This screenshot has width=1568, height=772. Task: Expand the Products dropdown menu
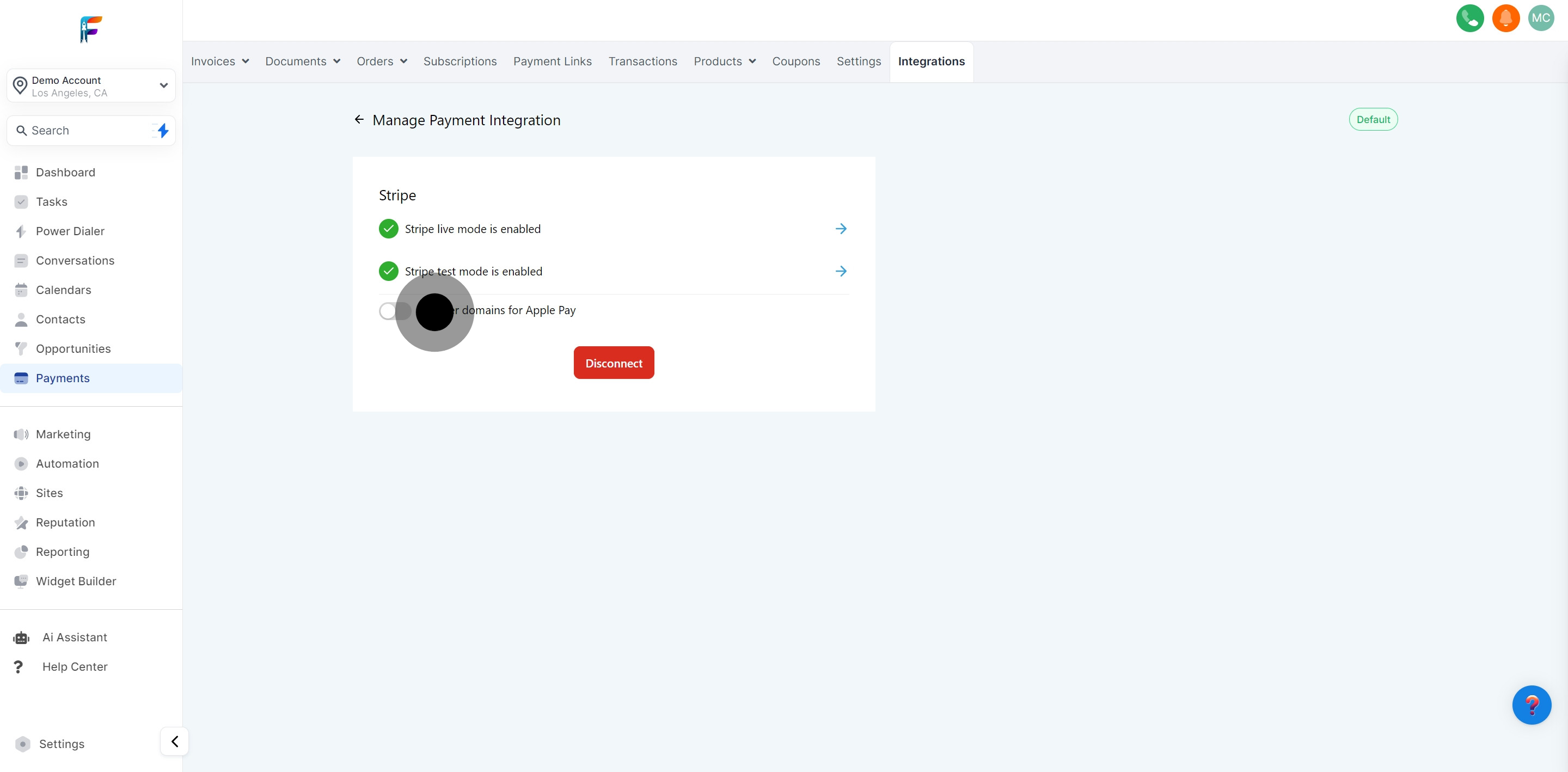(724, 62)
